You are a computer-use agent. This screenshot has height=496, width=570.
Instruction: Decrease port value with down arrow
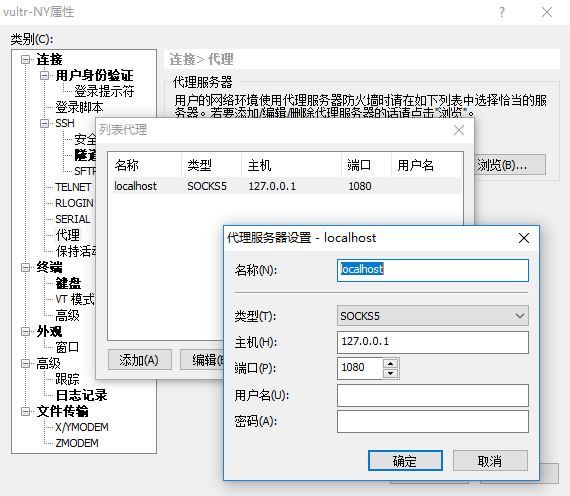[391, 373]
